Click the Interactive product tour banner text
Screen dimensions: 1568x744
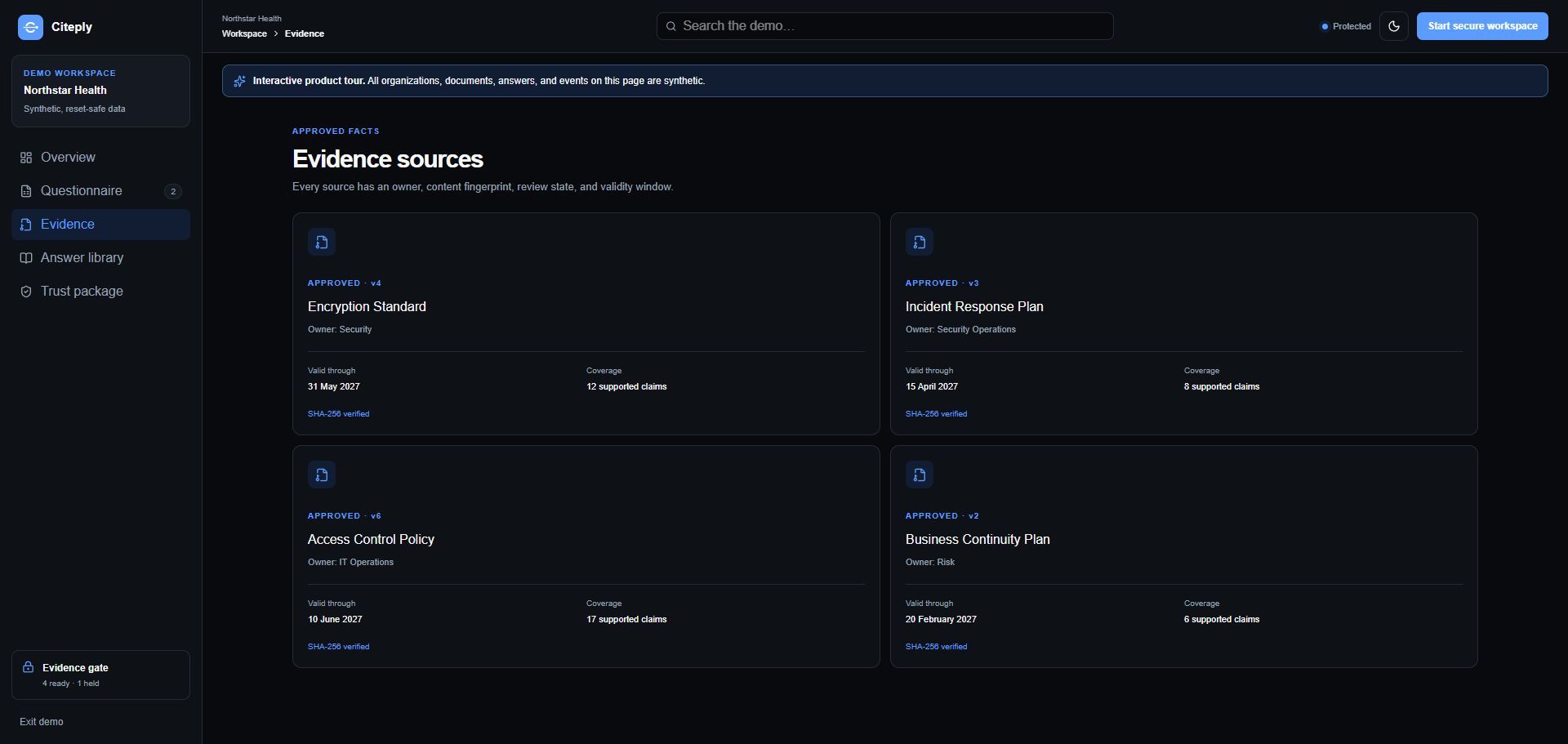pos(479,81)
